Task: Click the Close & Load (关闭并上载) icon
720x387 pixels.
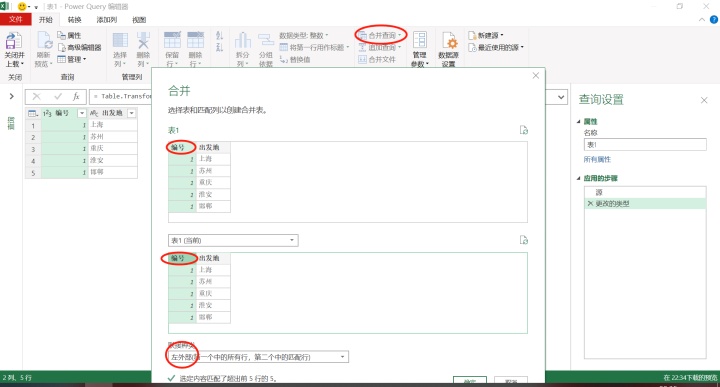Action: click(13, 41)
